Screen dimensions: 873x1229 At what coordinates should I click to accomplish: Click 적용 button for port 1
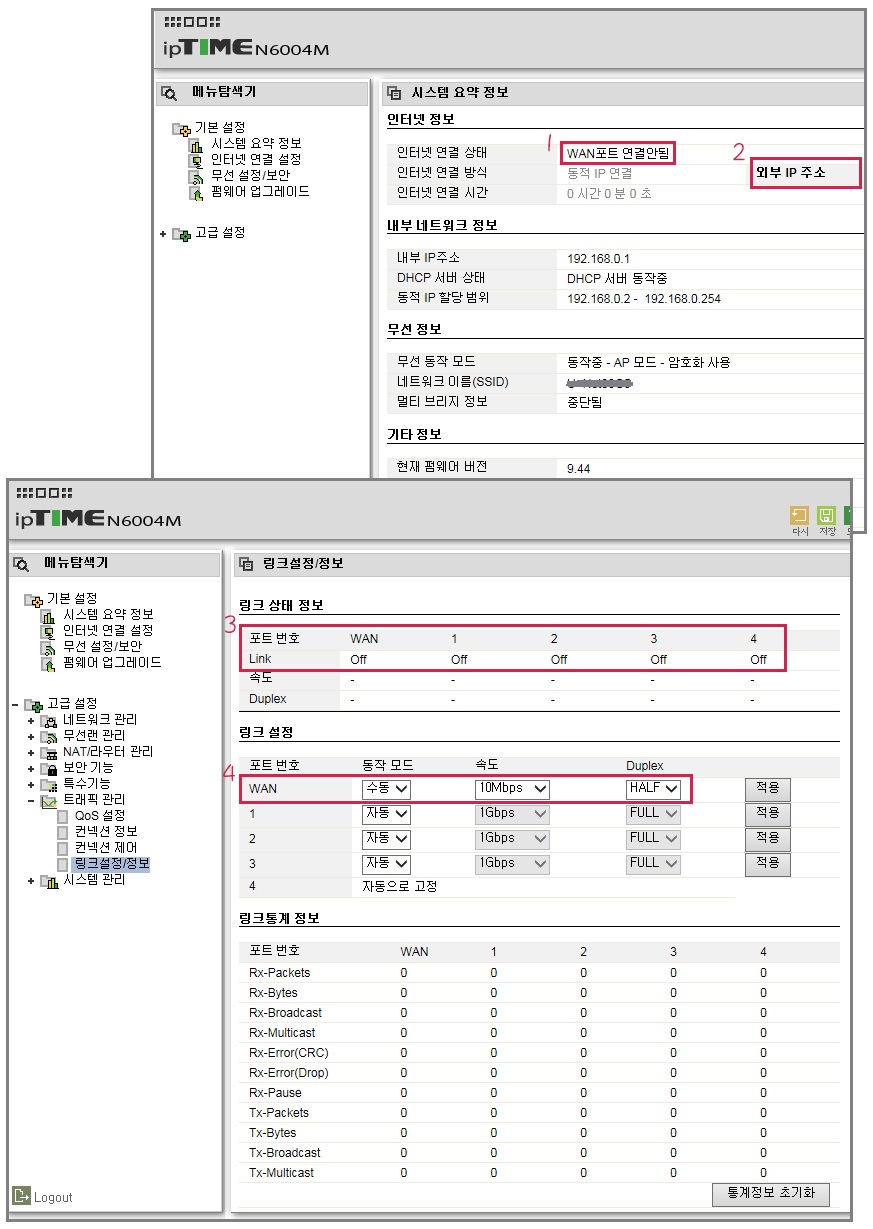(767, 813)
